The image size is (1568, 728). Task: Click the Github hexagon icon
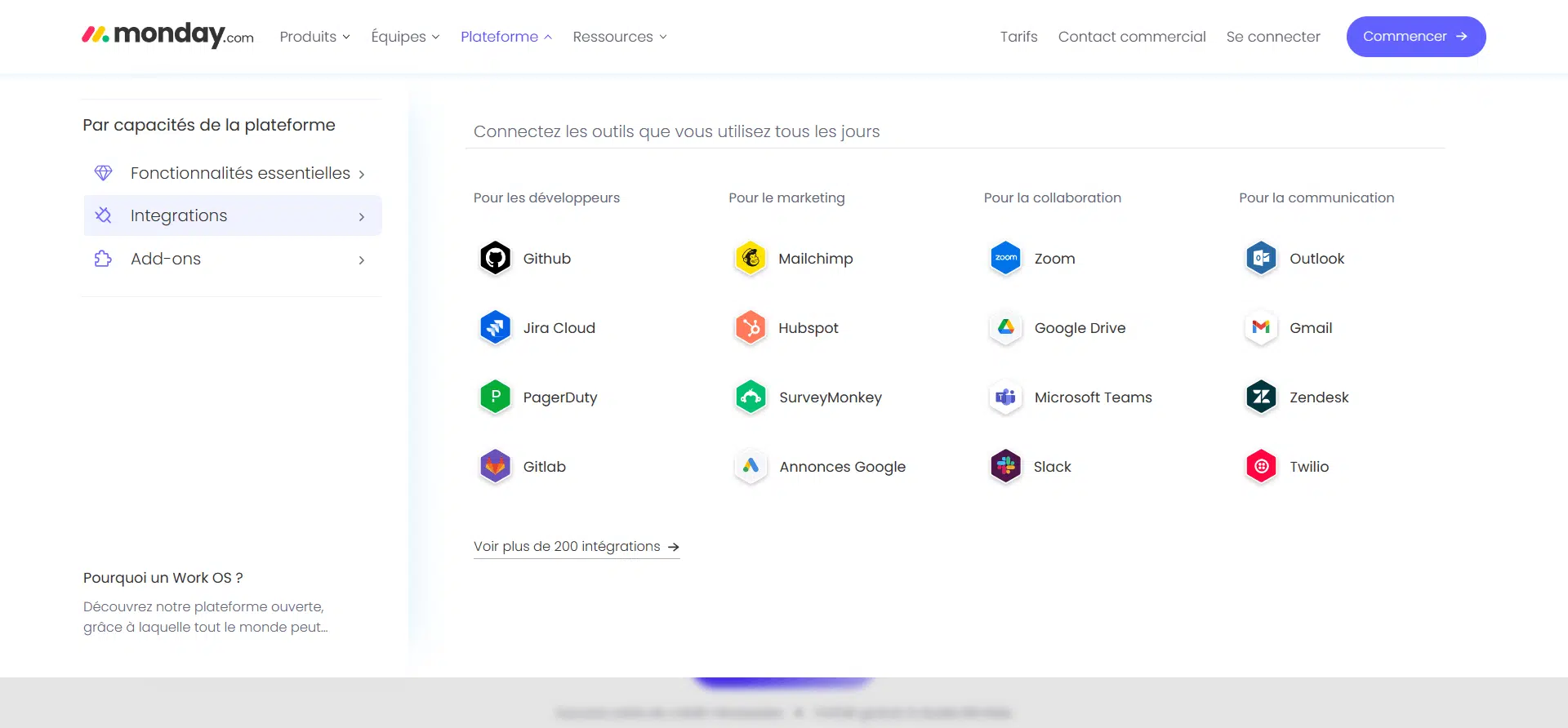coord(495,259)
